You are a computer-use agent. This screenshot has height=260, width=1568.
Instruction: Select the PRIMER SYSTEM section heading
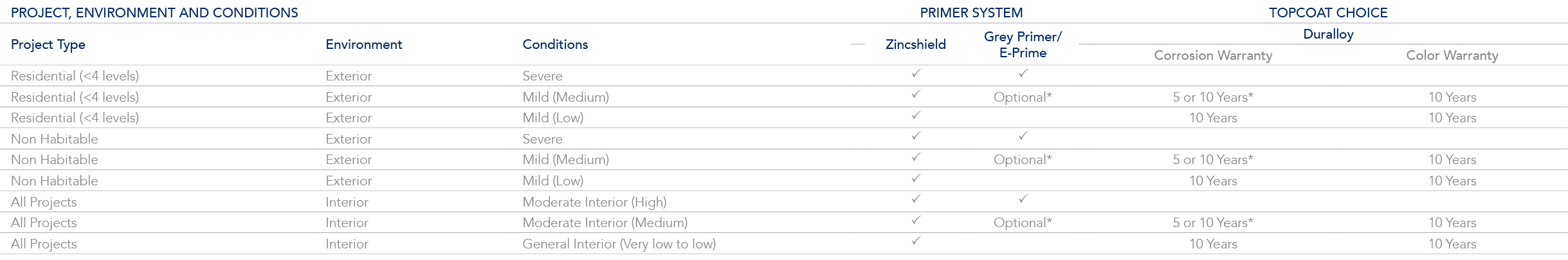pos(971,13)
